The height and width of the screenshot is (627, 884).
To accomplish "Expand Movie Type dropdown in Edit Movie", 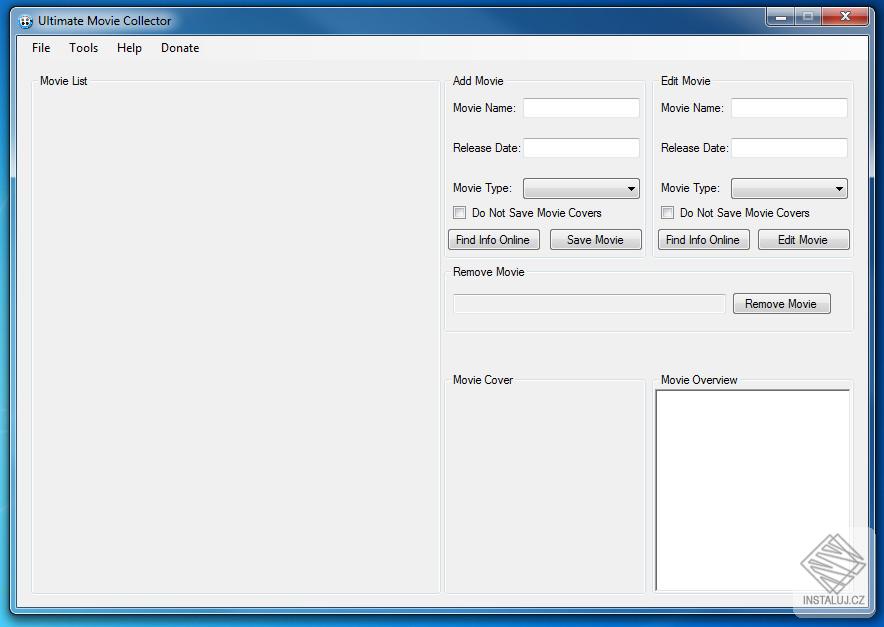I will pos(789,188).
